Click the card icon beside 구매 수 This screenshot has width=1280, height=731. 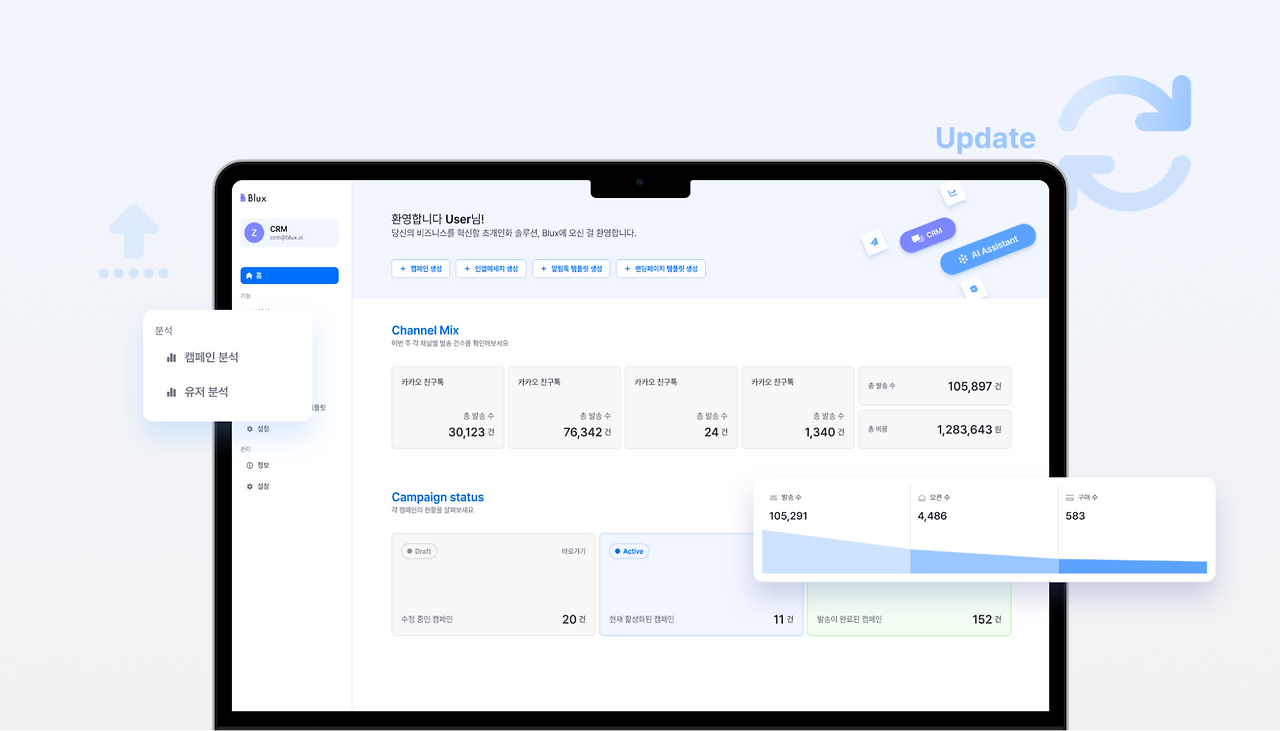pyautogui.click(x=1070, y=497)
